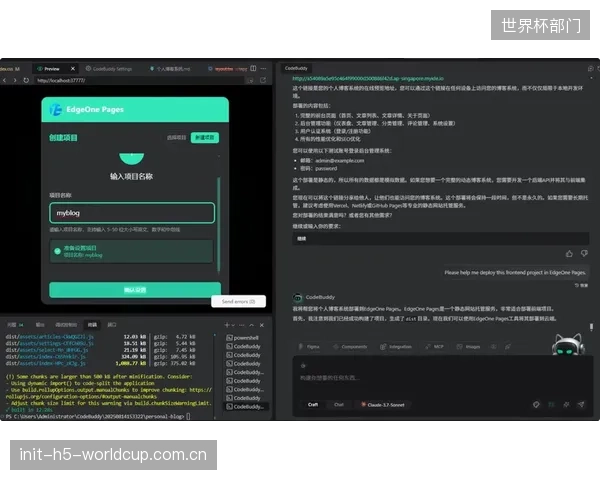The image size is (600, 480).
Task: Click the scrollbar in the EdgeOne form
Action: click(218, 225)
